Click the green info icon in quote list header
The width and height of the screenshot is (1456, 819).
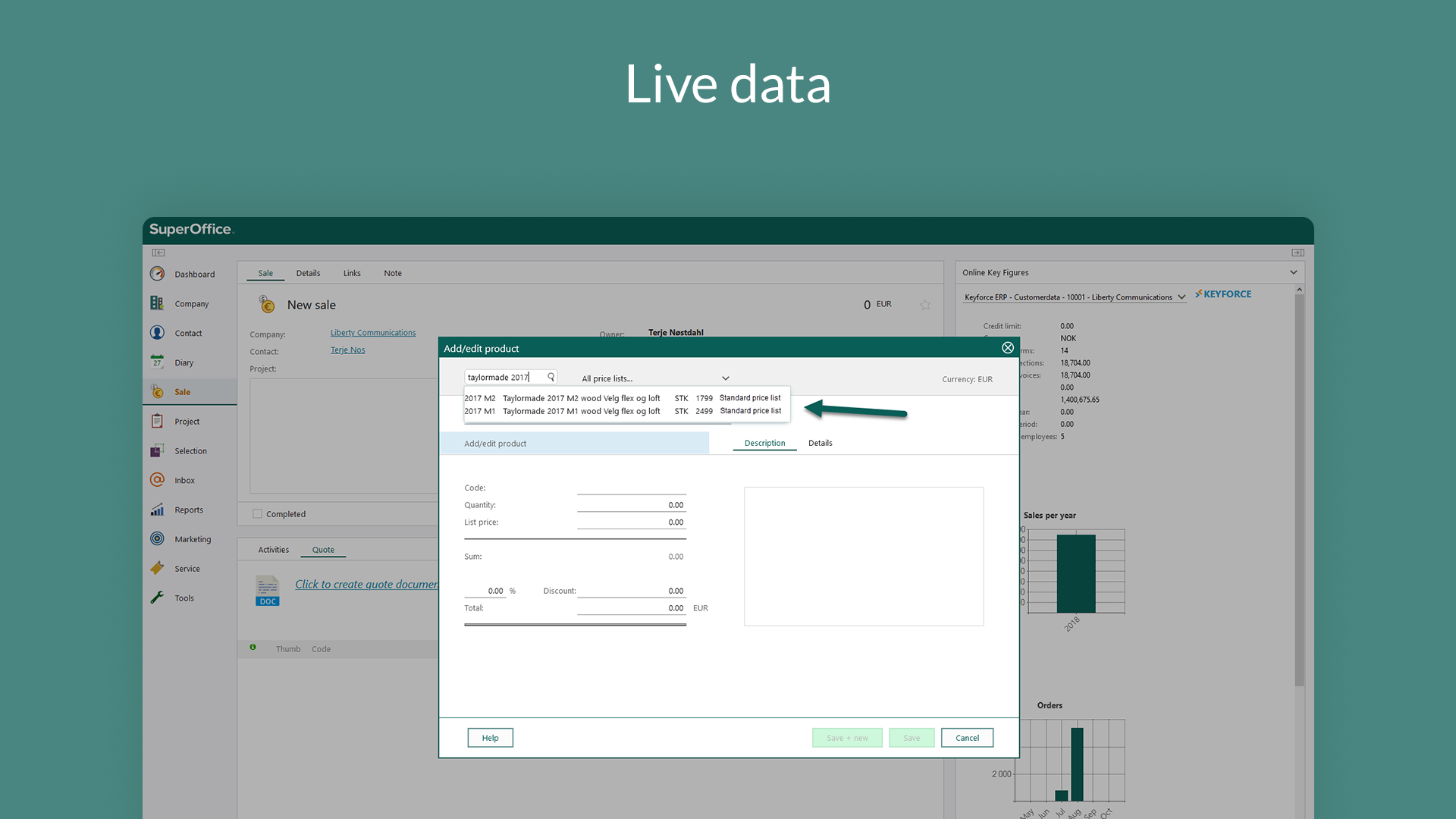tap(253, 647)
